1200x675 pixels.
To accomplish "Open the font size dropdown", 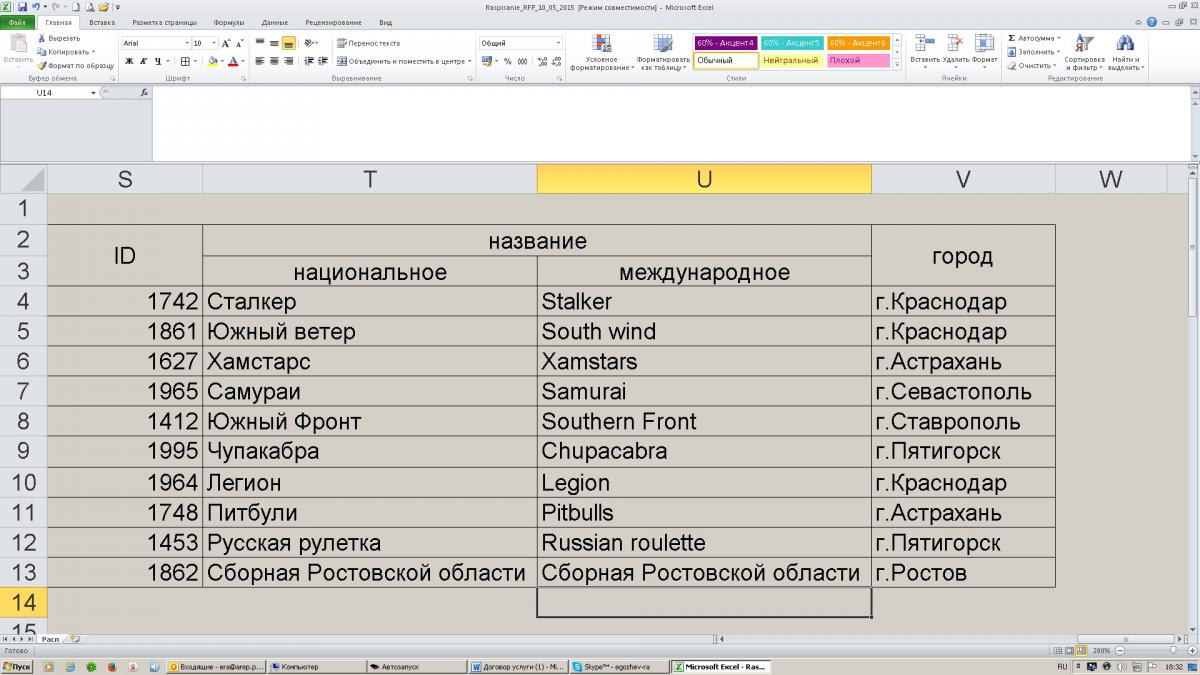I will [213, 43].
